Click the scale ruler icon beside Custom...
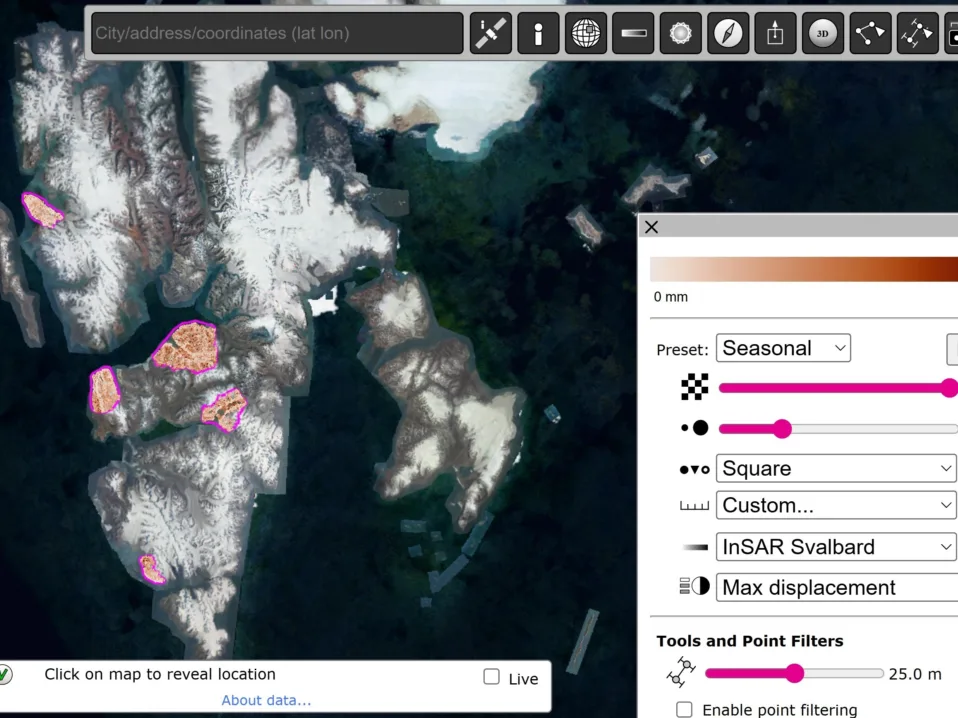The image size is (958, 718). [x=695, y=506]
